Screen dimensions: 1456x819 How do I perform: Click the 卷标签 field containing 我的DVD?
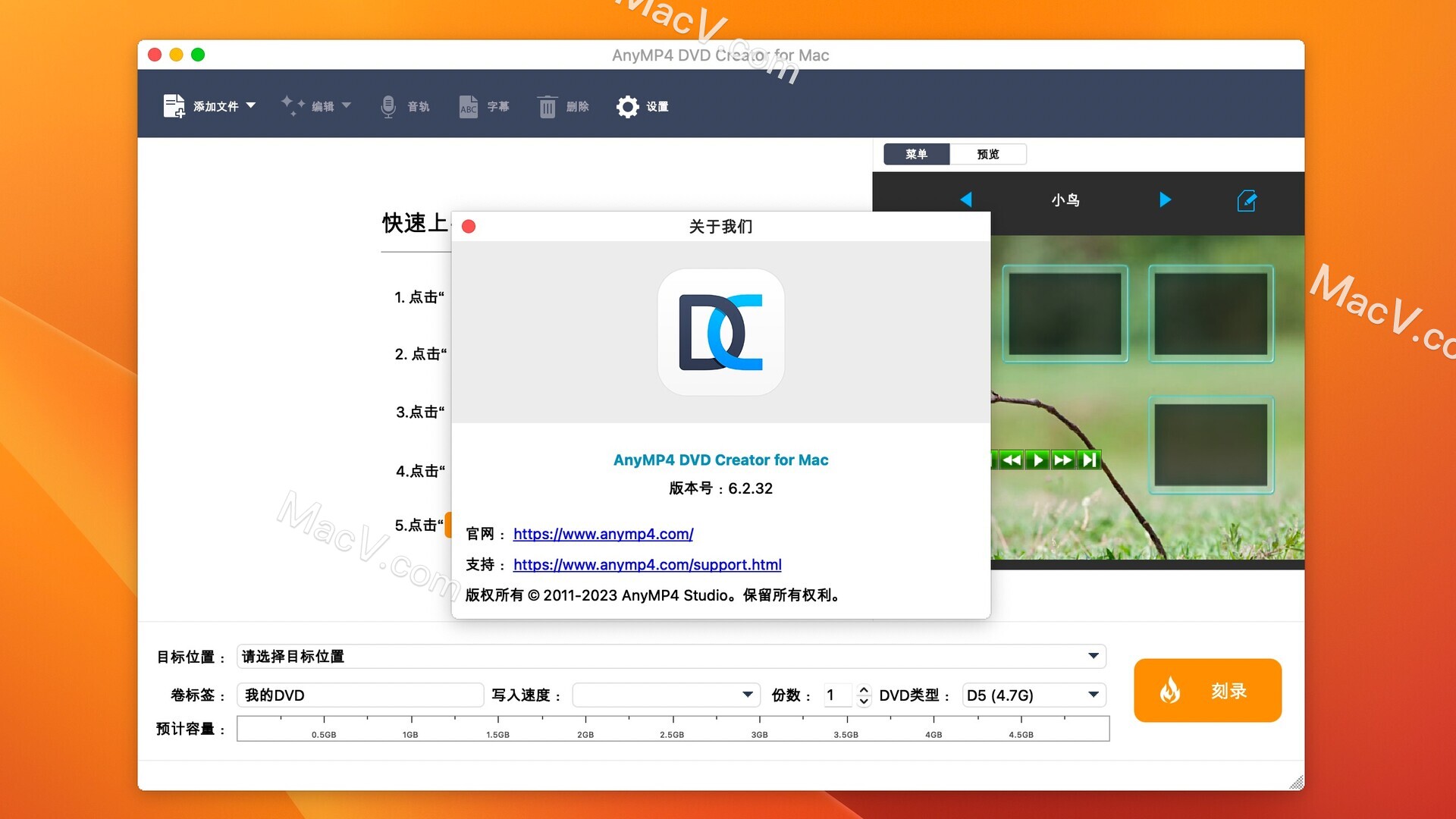(x=360, y=695)
